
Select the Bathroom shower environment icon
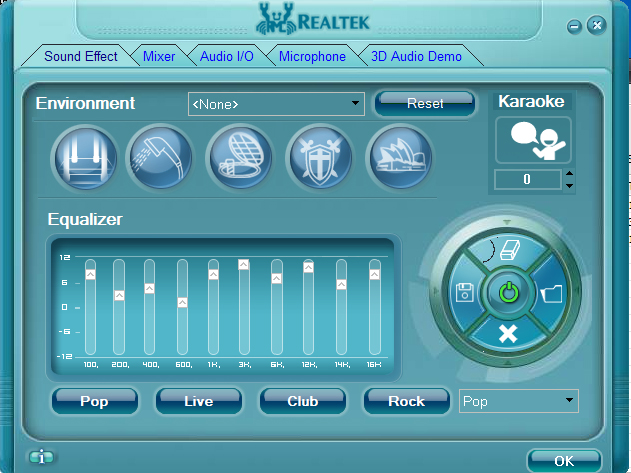click(160, 158)
